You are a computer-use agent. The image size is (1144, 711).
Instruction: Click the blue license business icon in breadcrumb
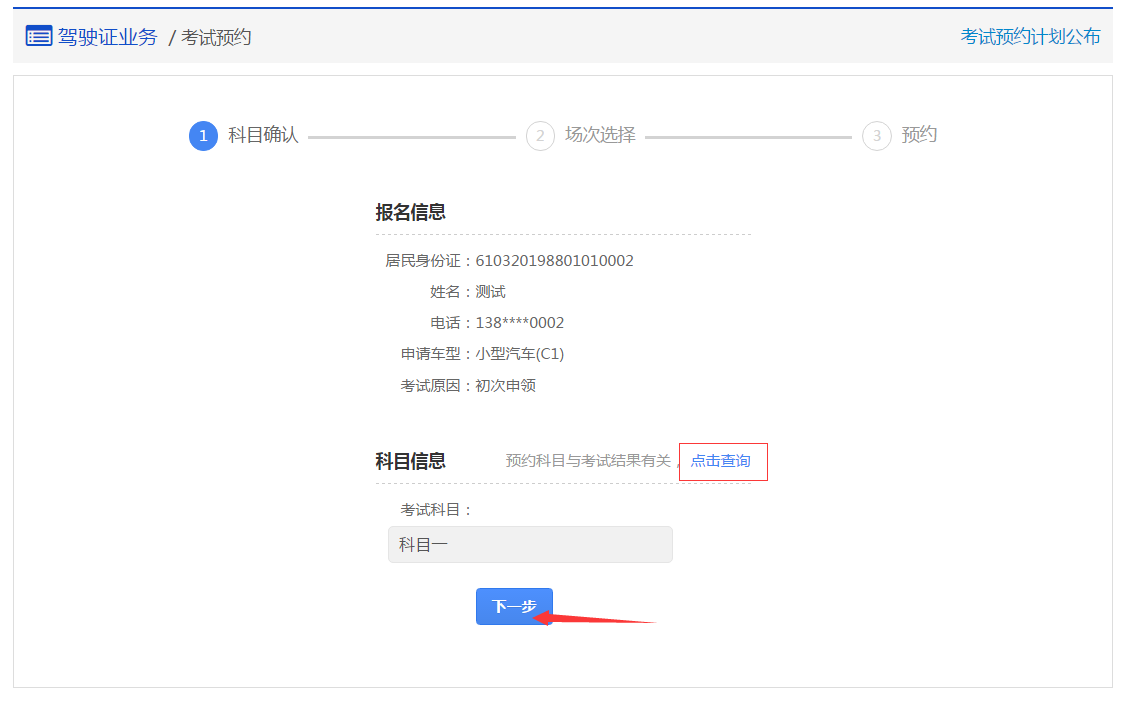point(36,36)
